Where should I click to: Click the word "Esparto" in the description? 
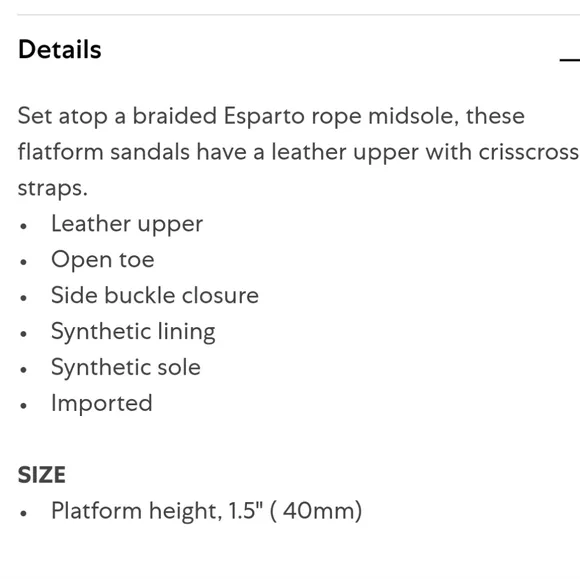coord(264,116)
